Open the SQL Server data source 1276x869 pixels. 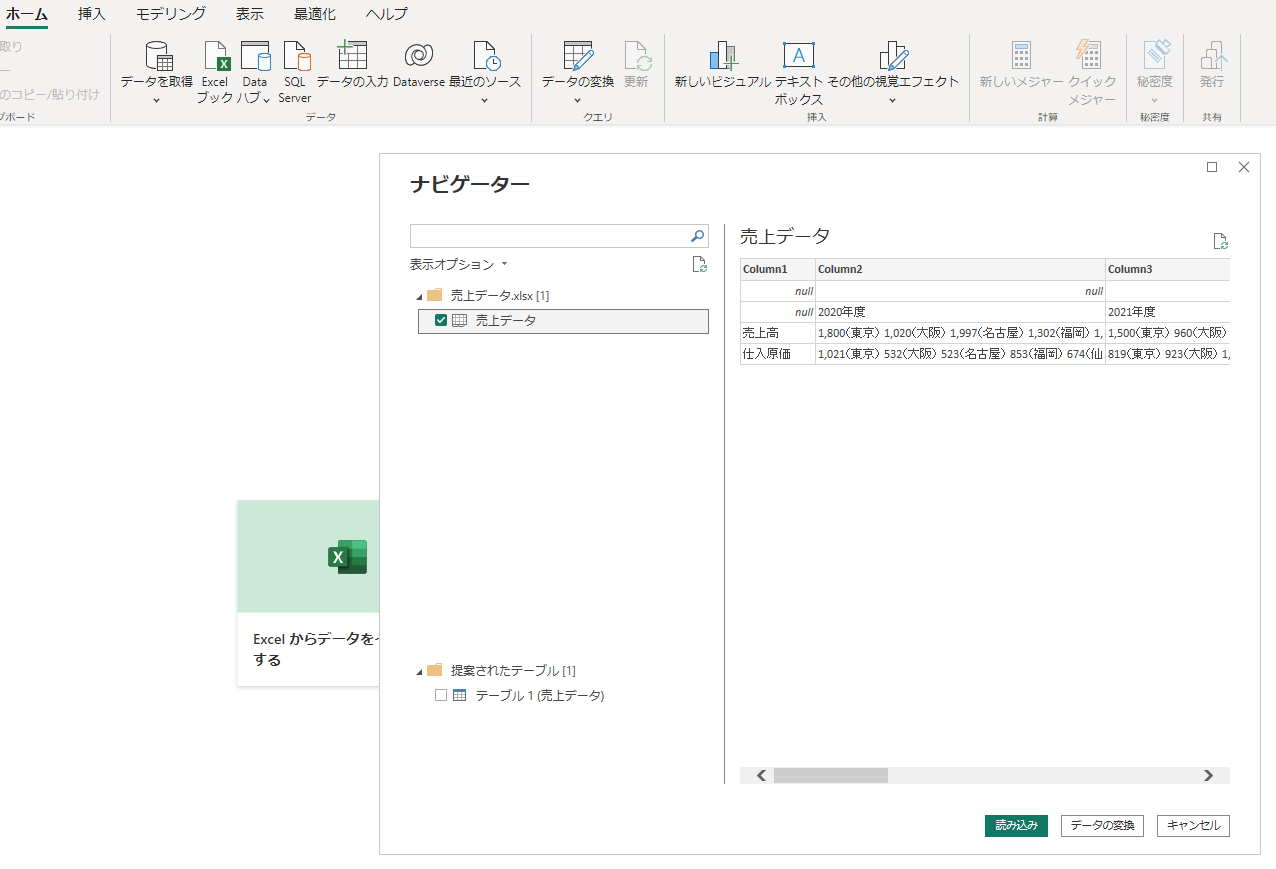click(295, 58)
